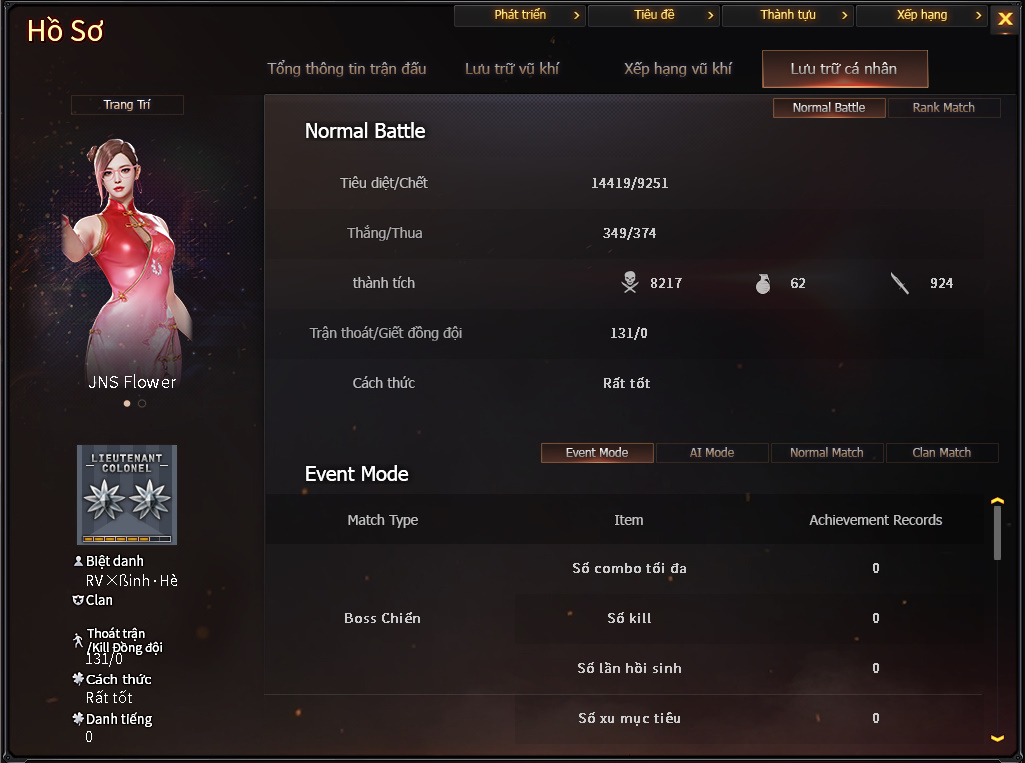The width and height of the screenshot is (1025, 763).
Task: Select the first character page dot
Action: (x=127, y=403)
